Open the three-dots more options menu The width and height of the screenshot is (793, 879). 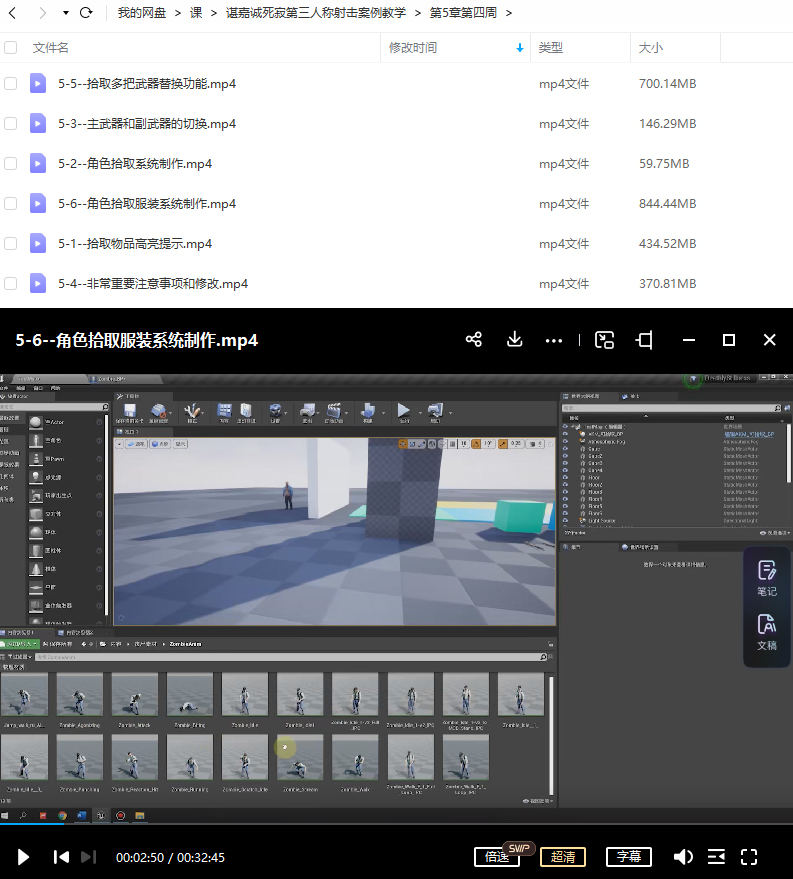(x=554, y=340)
